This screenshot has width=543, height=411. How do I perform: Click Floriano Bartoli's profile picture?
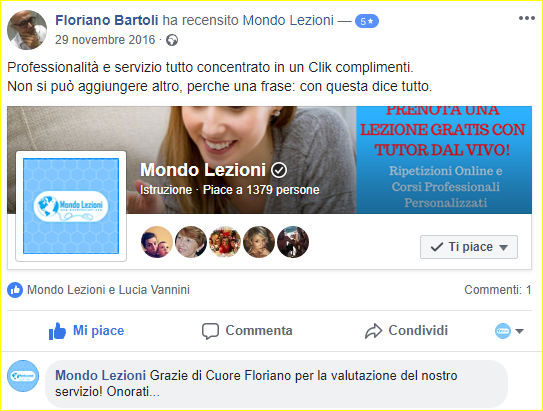coord(27,30)
